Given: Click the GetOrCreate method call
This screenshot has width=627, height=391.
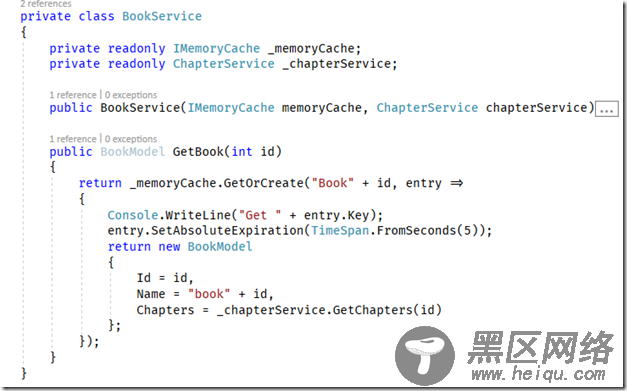Looking at the screenshot, I should tap(264, 183).
